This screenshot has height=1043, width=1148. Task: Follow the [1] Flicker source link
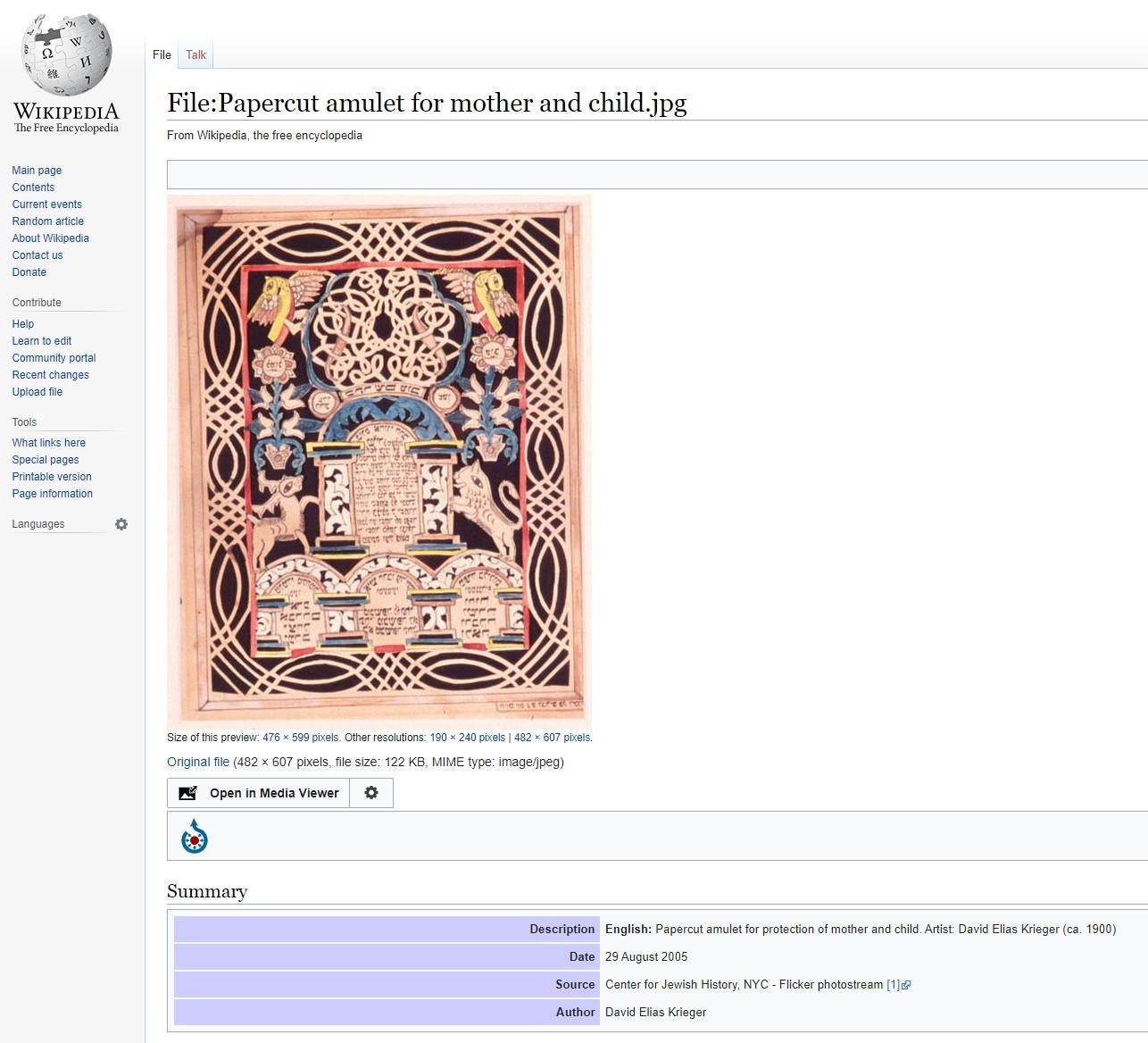tap(893, 985)
